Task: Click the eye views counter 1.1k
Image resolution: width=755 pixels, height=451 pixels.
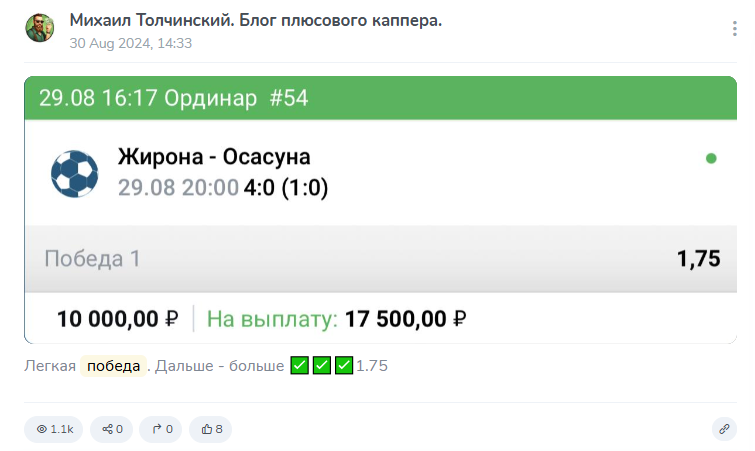Action: click(x=55, y=429)
